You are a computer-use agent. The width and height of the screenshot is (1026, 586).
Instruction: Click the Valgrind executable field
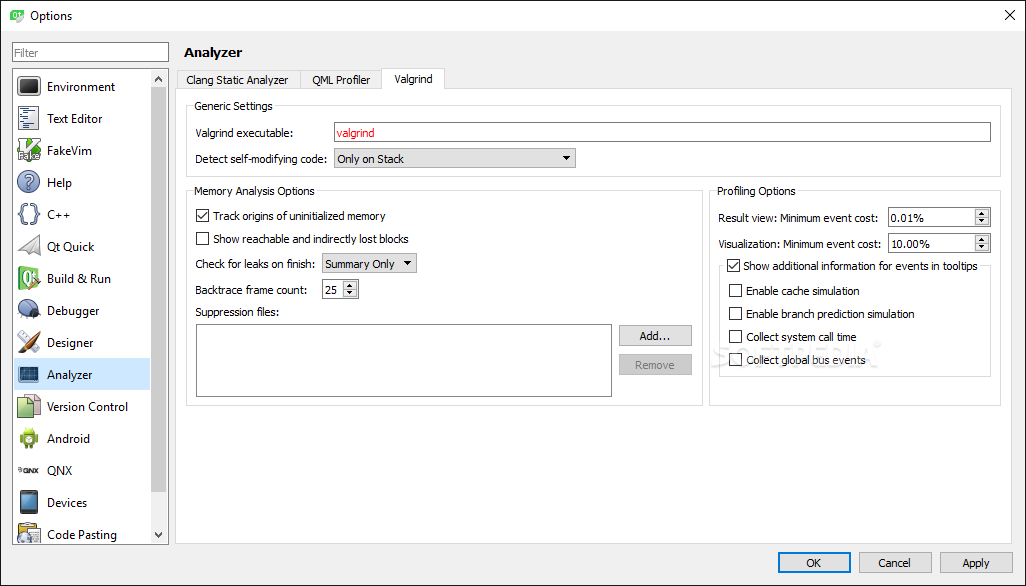(x=662, y=133)
